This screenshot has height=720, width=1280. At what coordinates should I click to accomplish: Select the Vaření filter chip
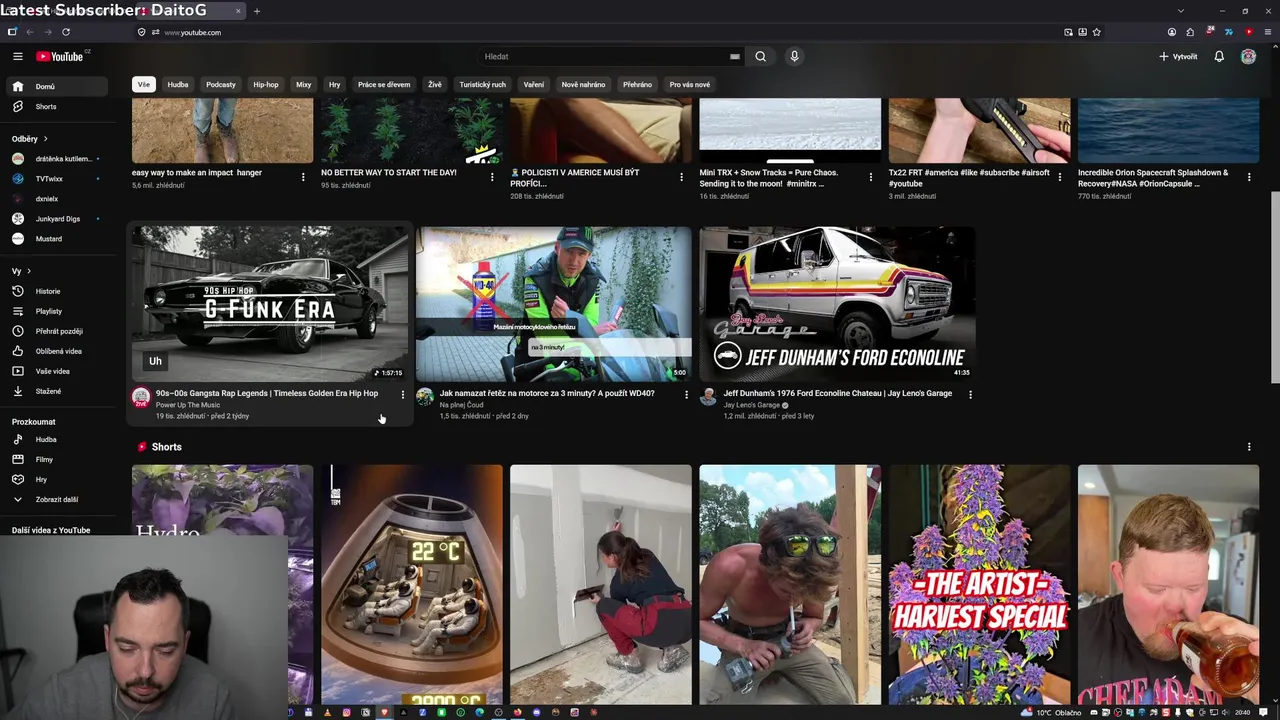click(534, 85)
